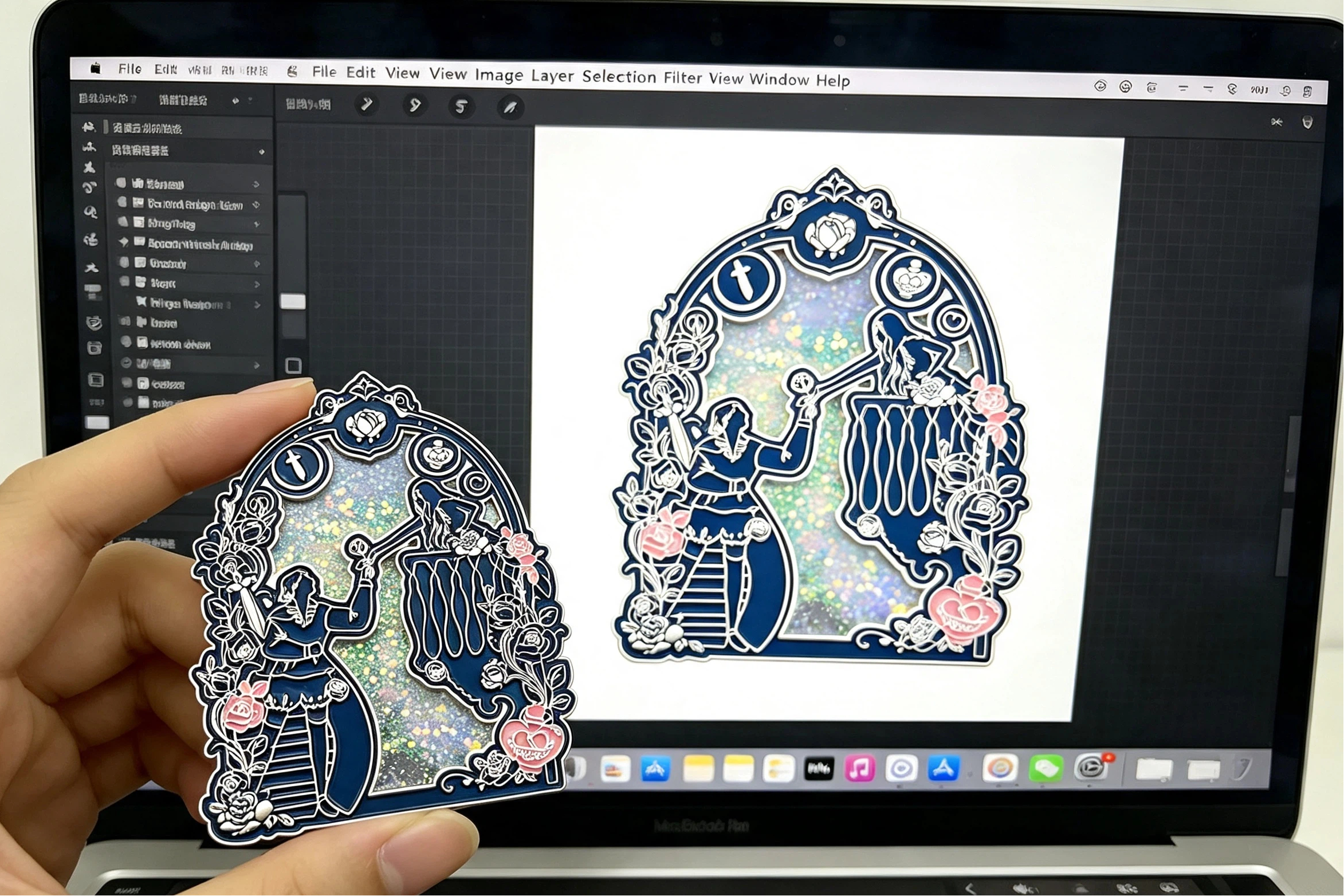The height and width of the screenshot is (896, 1344).
Task: Click the rightmost status icon in the menu bar
Action: click(1307, 92)
